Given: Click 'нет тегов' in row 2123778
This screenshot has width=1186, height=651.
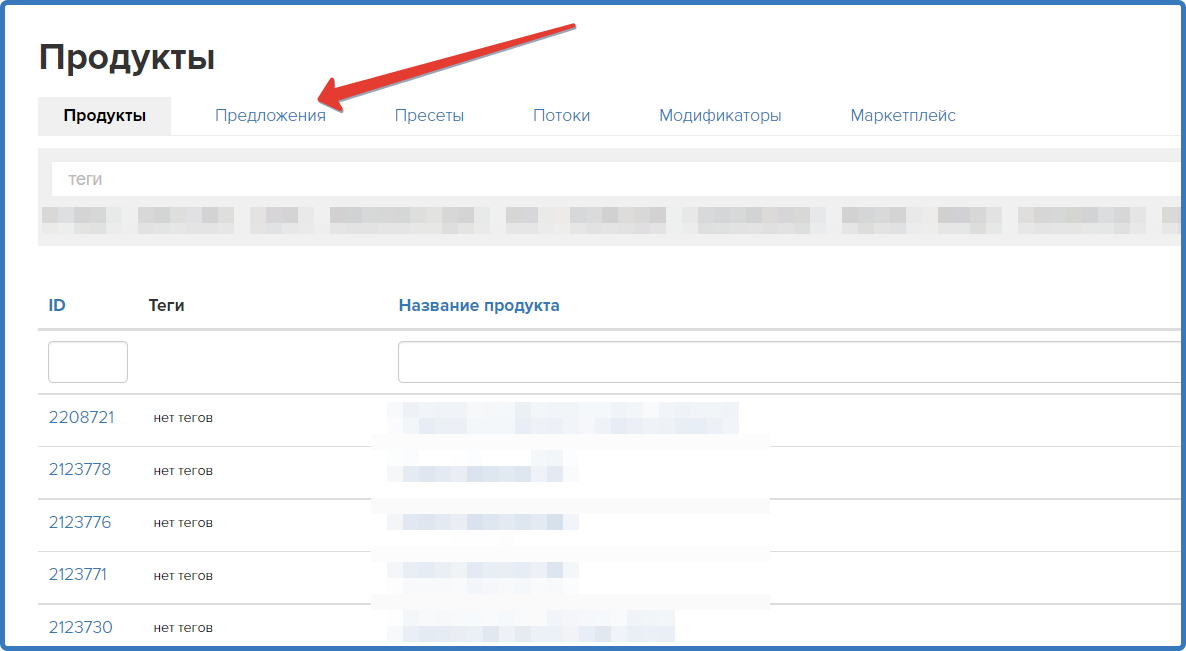Looking at the screenshot, I should coord(183,470).
